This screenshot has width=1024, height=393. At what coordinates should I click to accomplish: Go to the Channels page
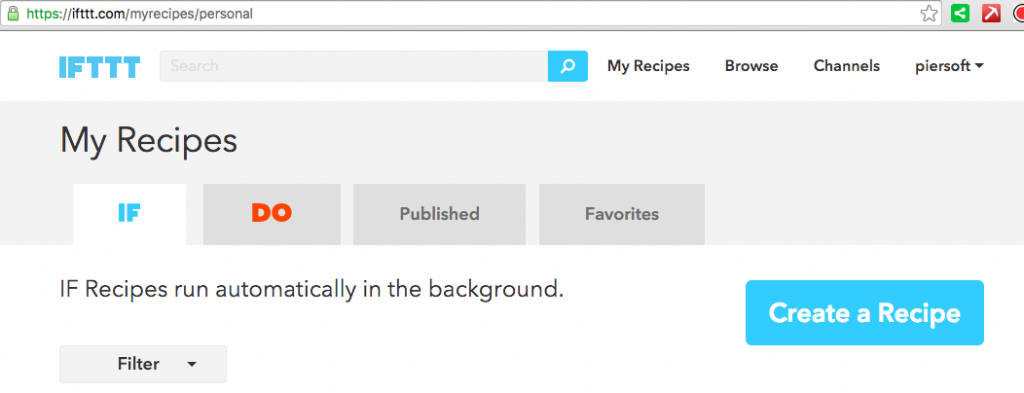click(x=846, y=66)
